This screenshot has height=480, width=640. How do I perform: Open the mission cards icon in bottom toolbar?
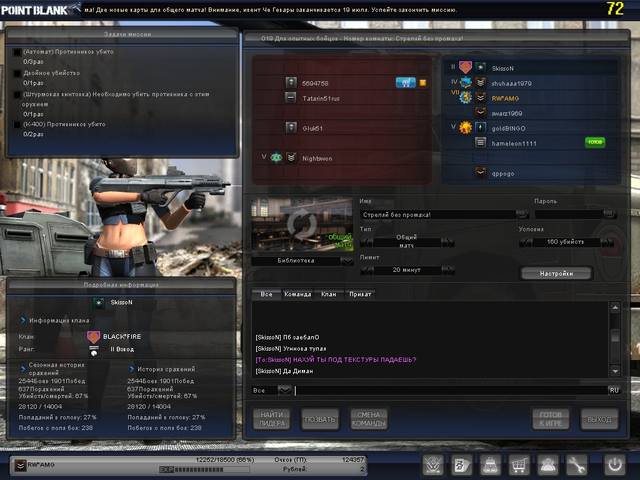click(462, 464)
